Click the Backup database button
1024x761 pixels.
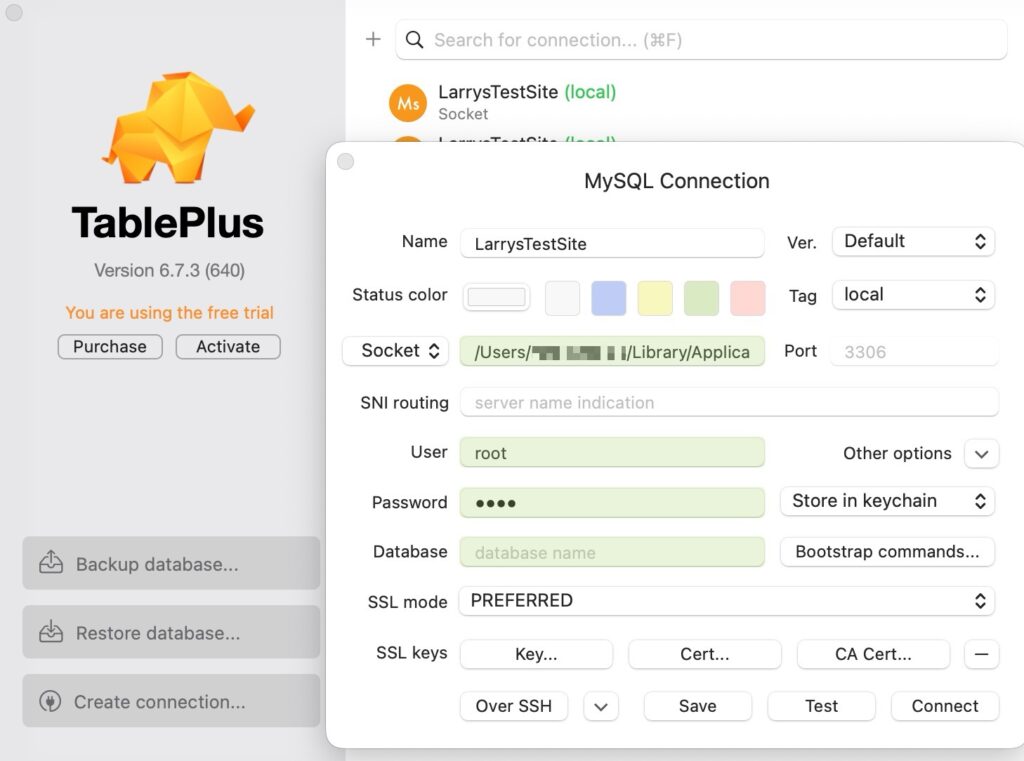click(171, 564)
